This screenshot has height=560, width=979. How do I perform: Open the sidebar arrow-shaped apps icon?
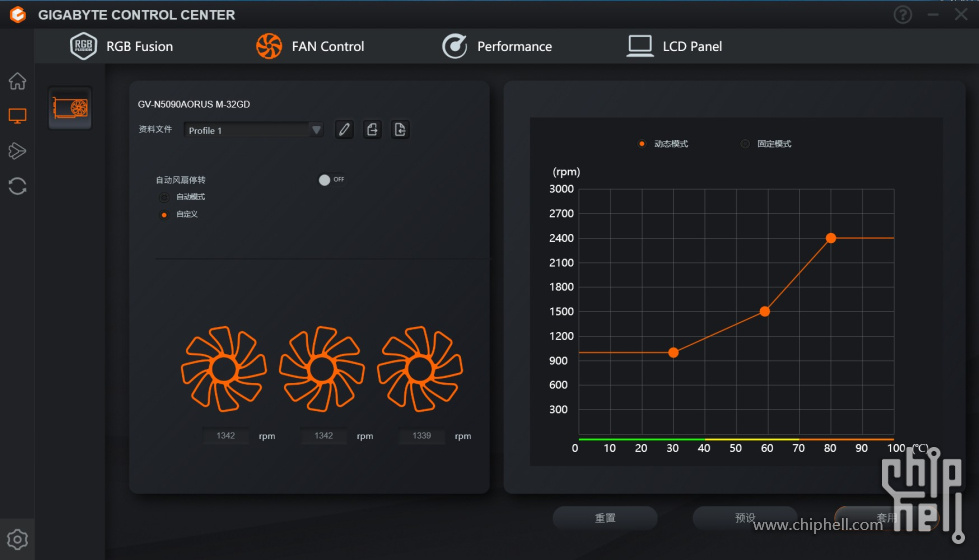[17, 151]
